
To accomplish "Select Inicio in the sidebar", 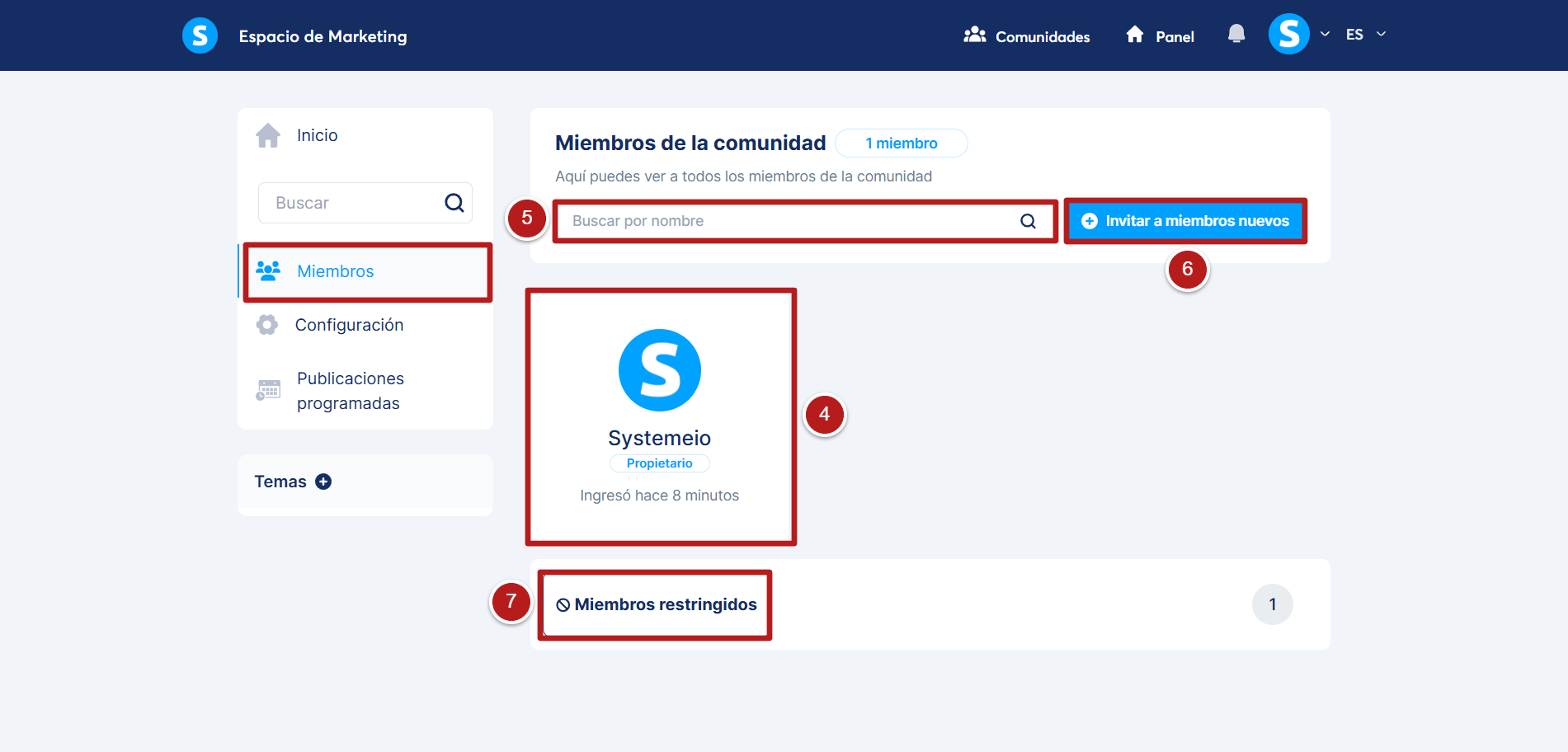I will coord(365,135).
